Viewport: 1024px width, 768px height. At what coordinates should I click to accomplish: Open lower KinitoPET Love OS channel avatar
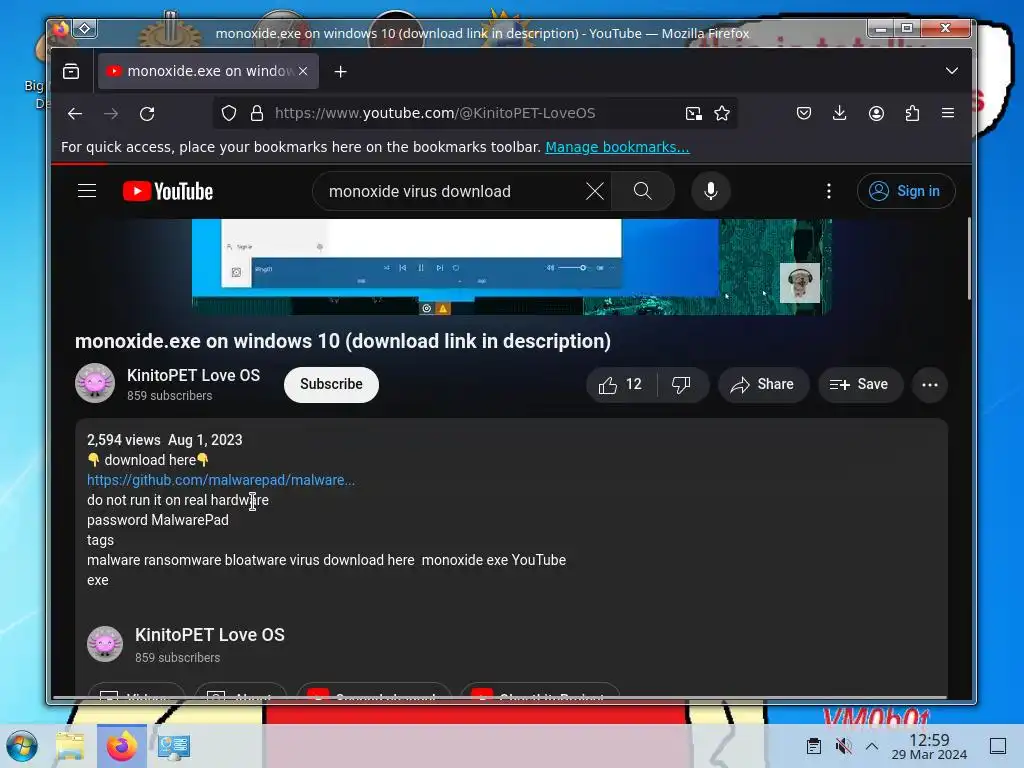[105, 644]
